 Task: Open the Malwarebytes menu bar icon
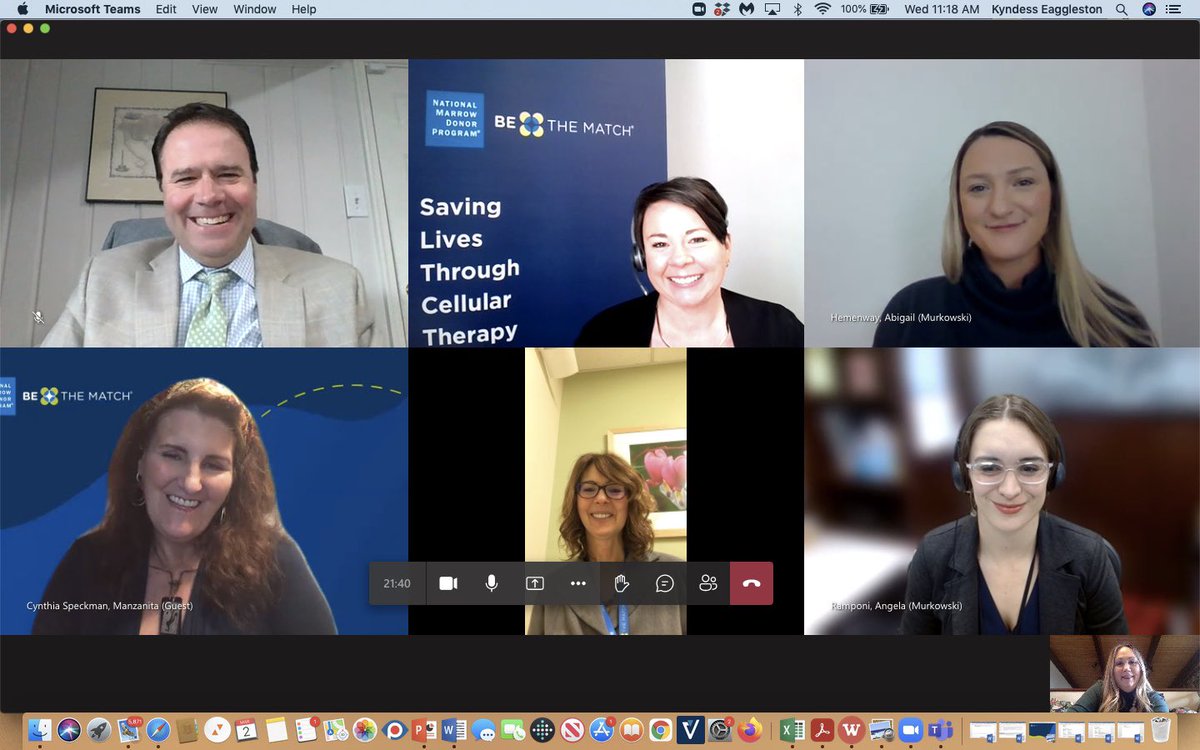[747, 9]
